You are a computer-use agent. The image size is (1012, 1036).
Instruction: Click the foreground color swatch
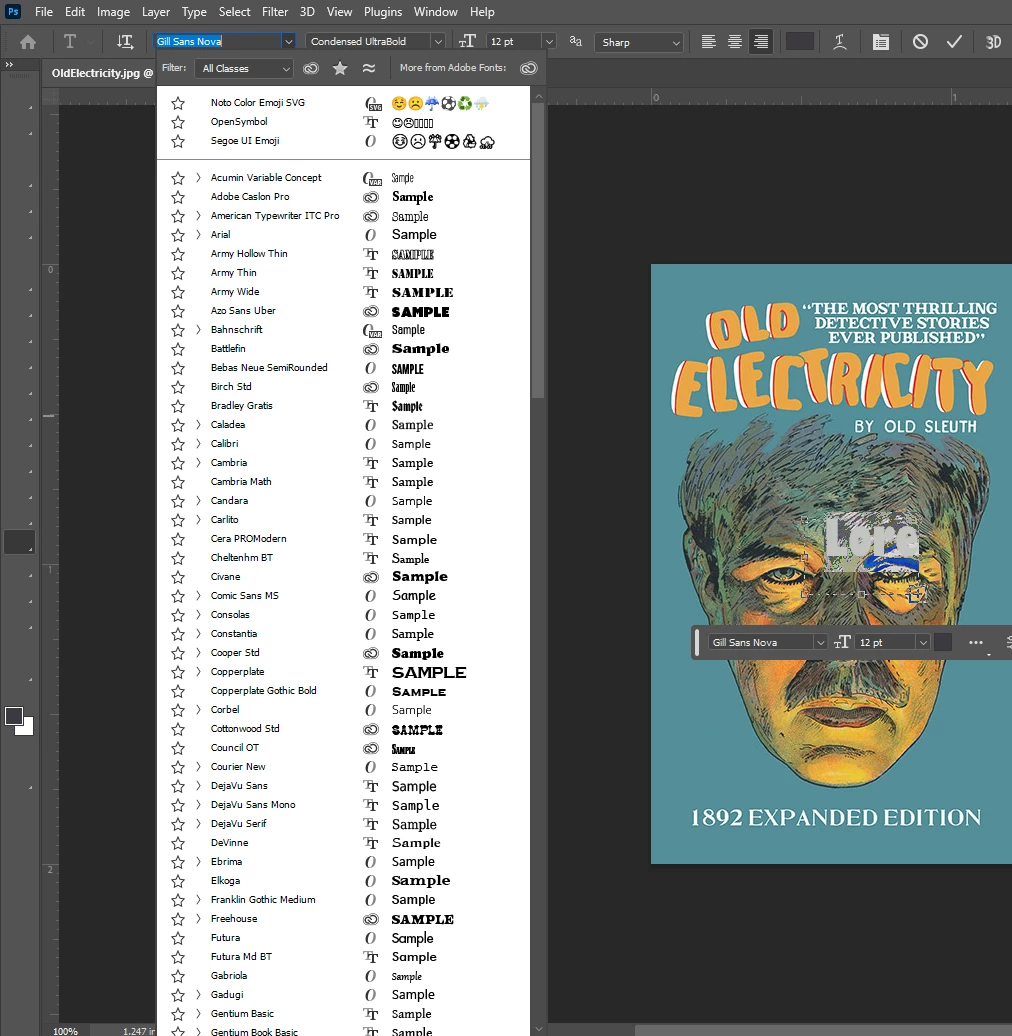tap(14, 716)
